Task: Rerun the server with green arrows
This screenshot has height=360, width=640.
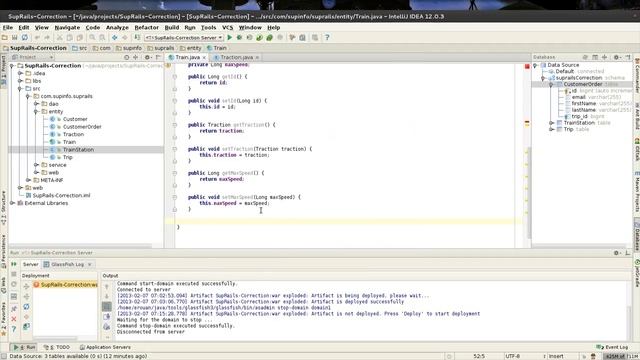Action: [14, 264]
